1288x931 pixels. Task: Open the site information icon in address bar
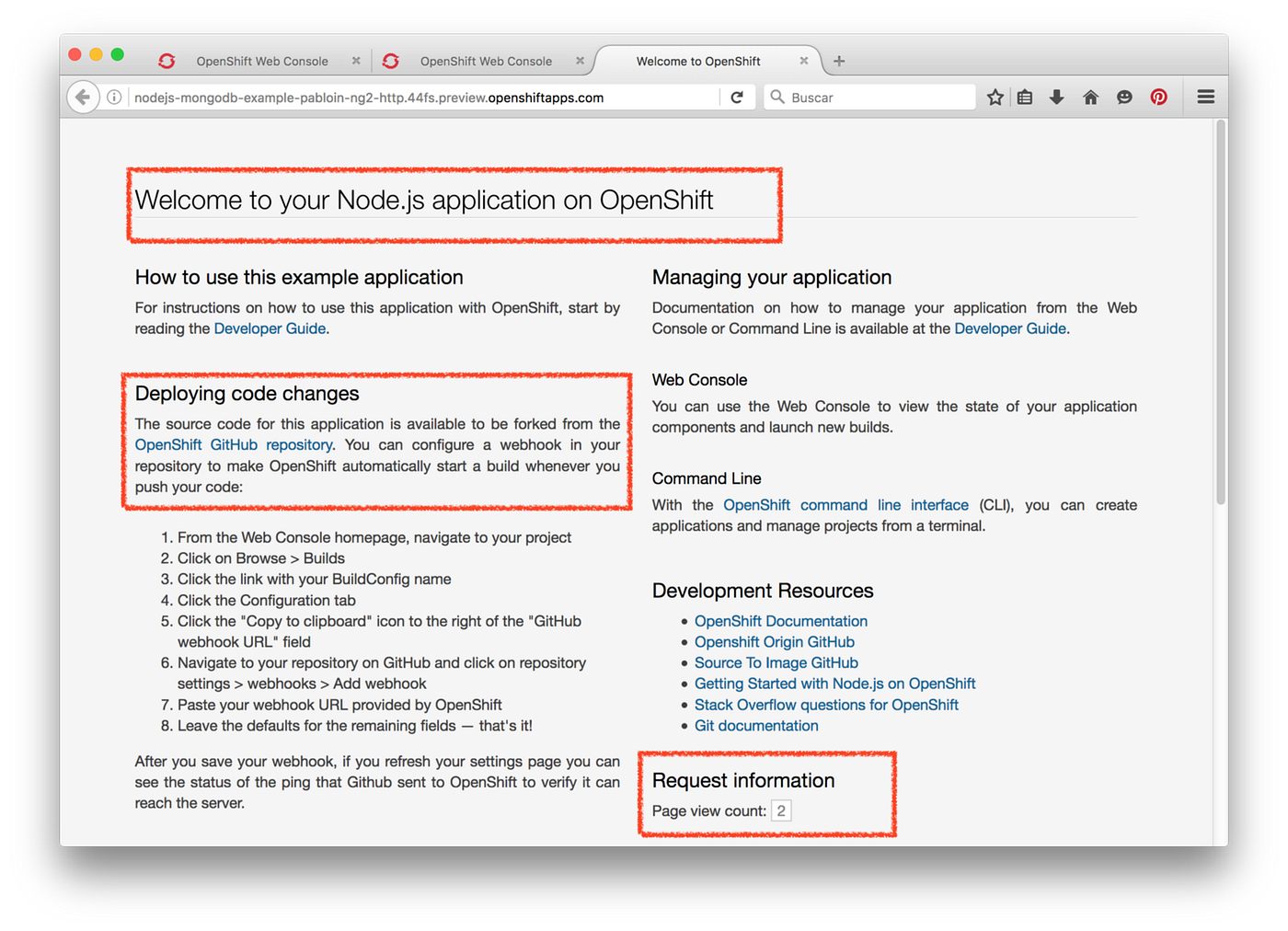[x=114, y=98]
